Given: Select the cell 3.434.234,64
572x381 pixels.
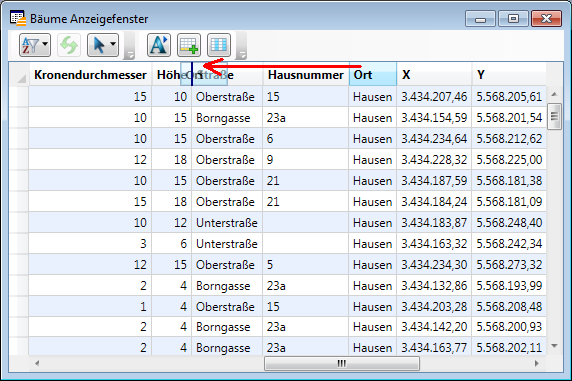Looking at the screenshot, I should (x=434, y=139).
